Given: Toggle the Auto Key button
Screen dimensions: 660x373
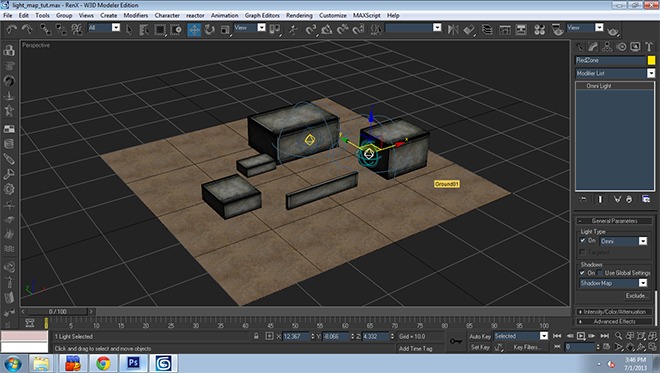Looking at the screenshot, I should 480,336.
